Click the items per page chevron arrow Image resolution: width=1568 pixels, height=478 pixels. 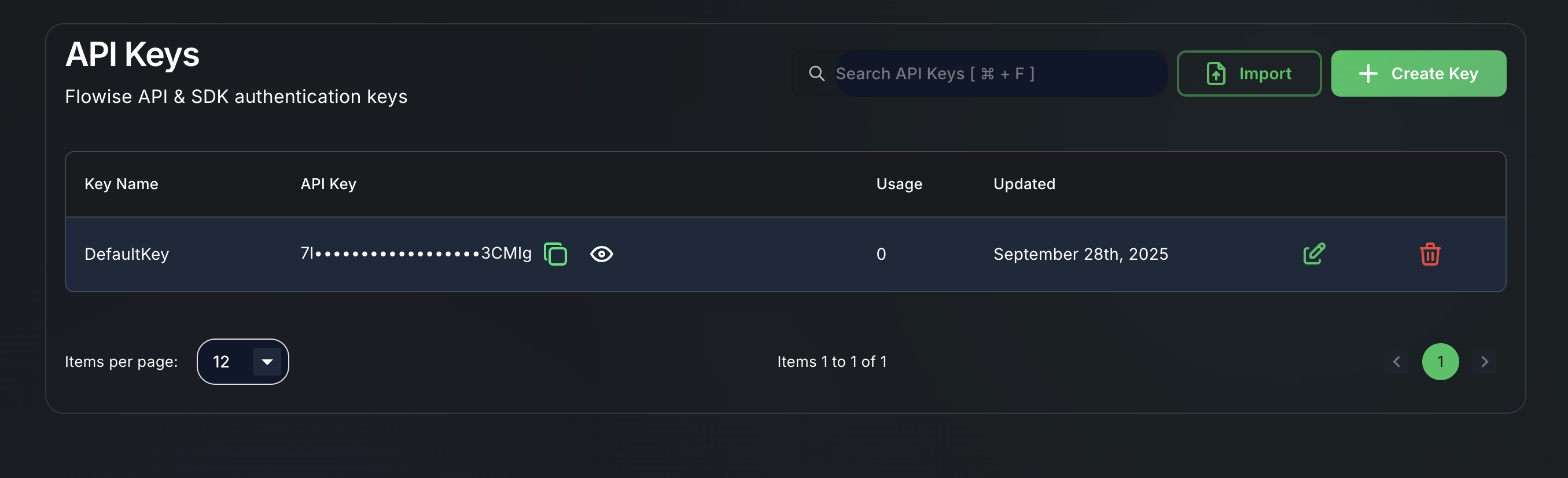tap(266, 361)
